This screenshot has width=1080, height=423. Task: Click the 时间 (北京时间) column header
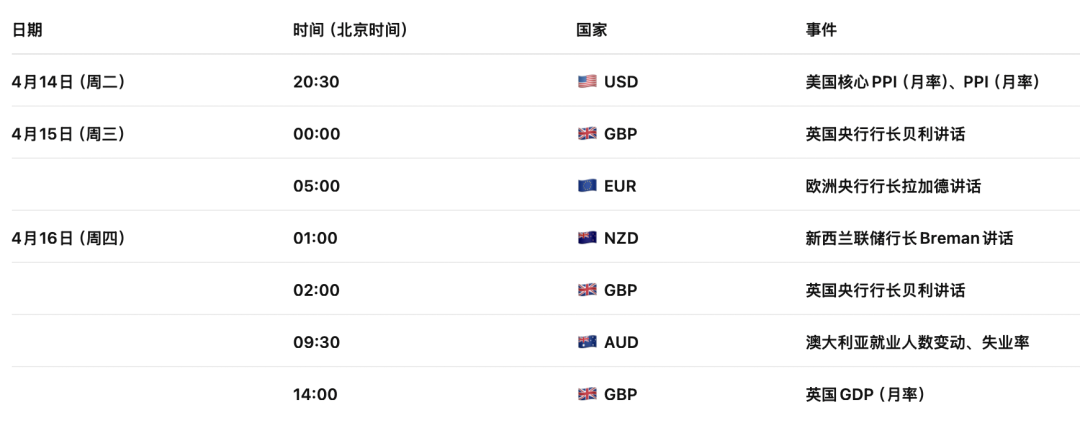(x=350, y=30)
